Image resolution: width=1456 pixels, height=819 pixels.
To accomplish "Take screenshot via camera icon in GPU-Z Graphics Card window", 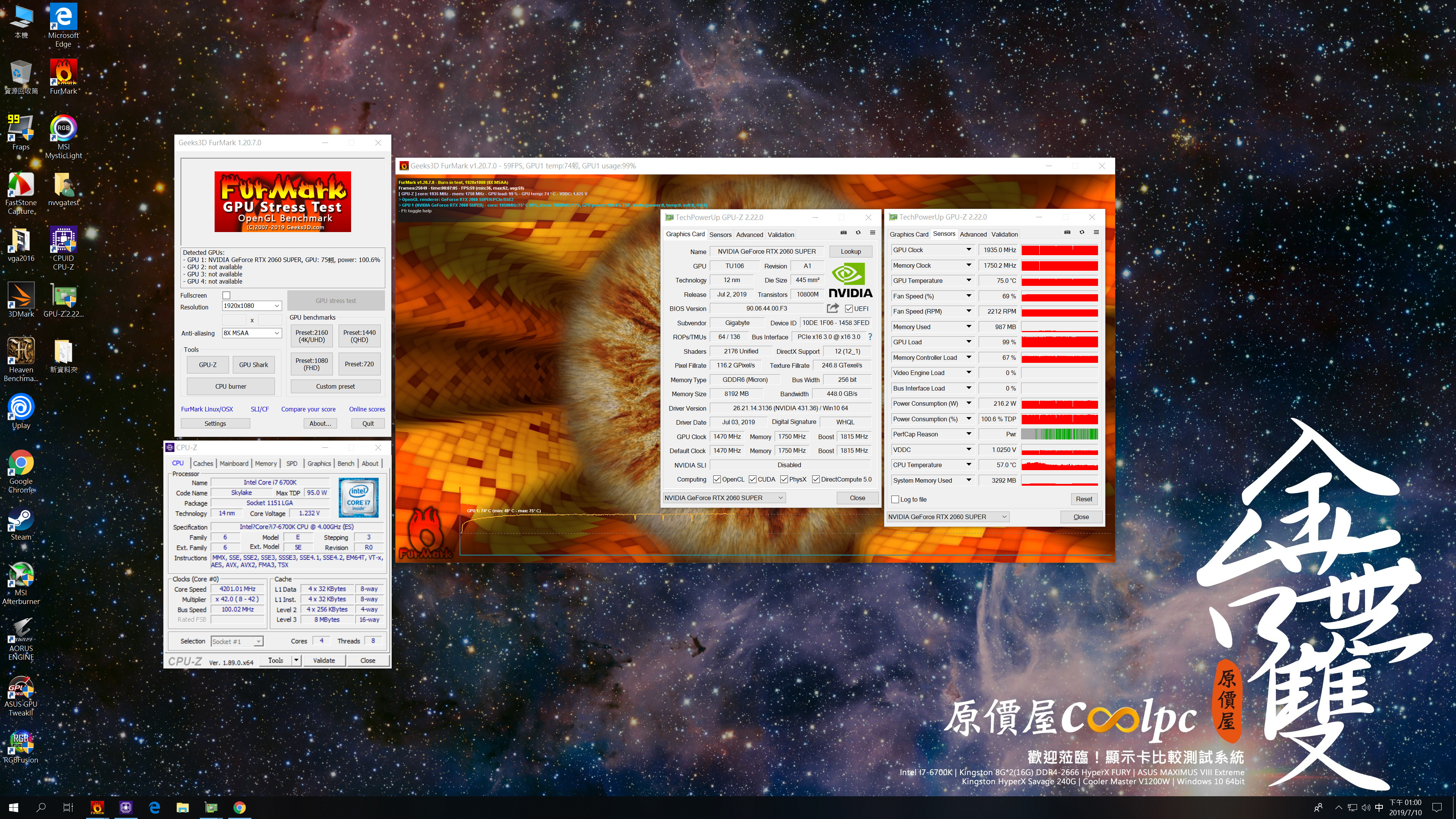I will (x=843, y=233).
